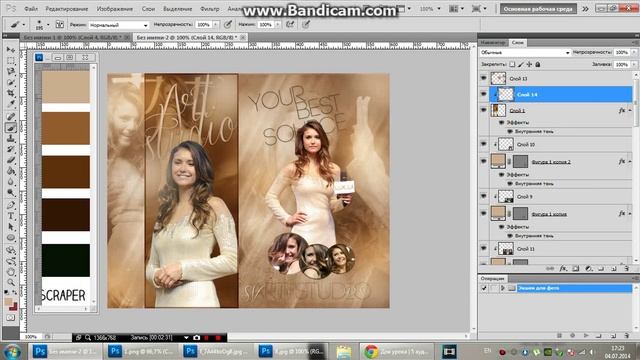
Task: Select the Spot Healing Brush tool
Action: click(x=11, y=117)
